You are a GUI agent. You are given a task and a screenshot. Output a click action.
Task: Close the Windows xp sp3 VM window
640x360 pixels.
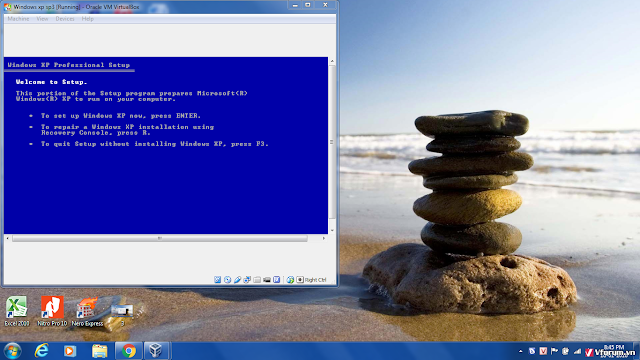tap(325, 5)
